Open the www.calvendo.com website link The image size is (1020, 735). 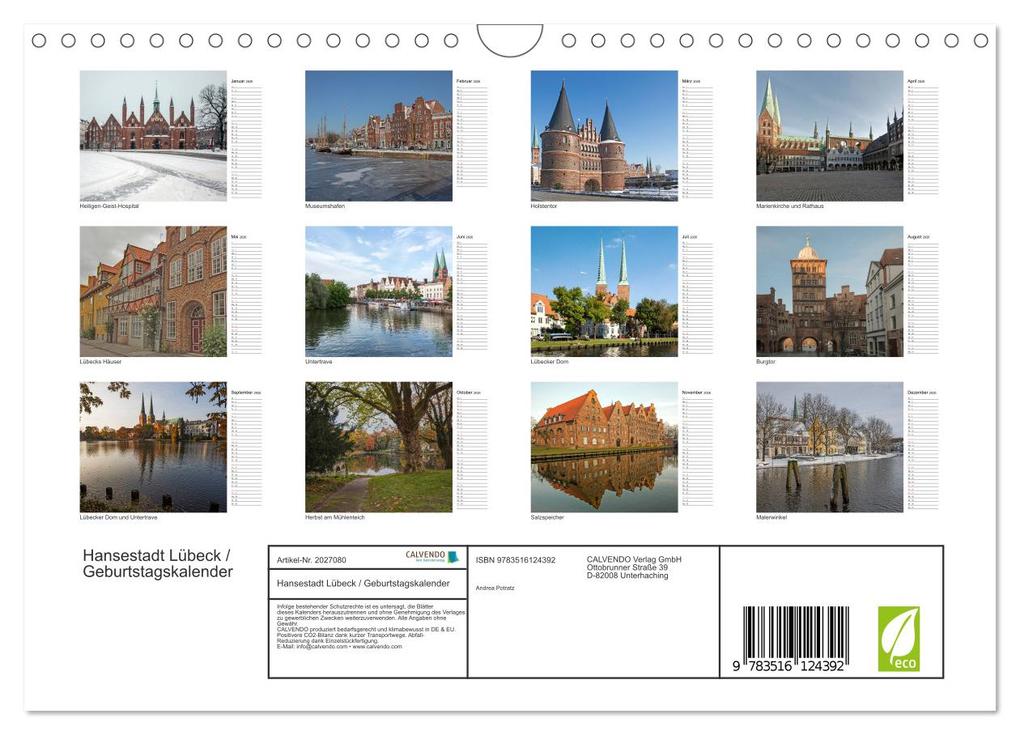coord(377,643)
